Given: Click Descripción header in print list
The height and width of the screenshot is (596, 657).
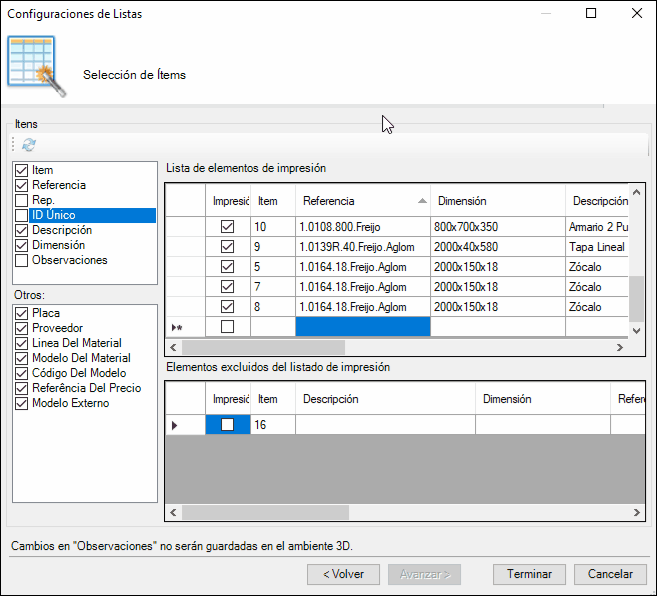Looking at the screenshot, I should tap(597, 201).
